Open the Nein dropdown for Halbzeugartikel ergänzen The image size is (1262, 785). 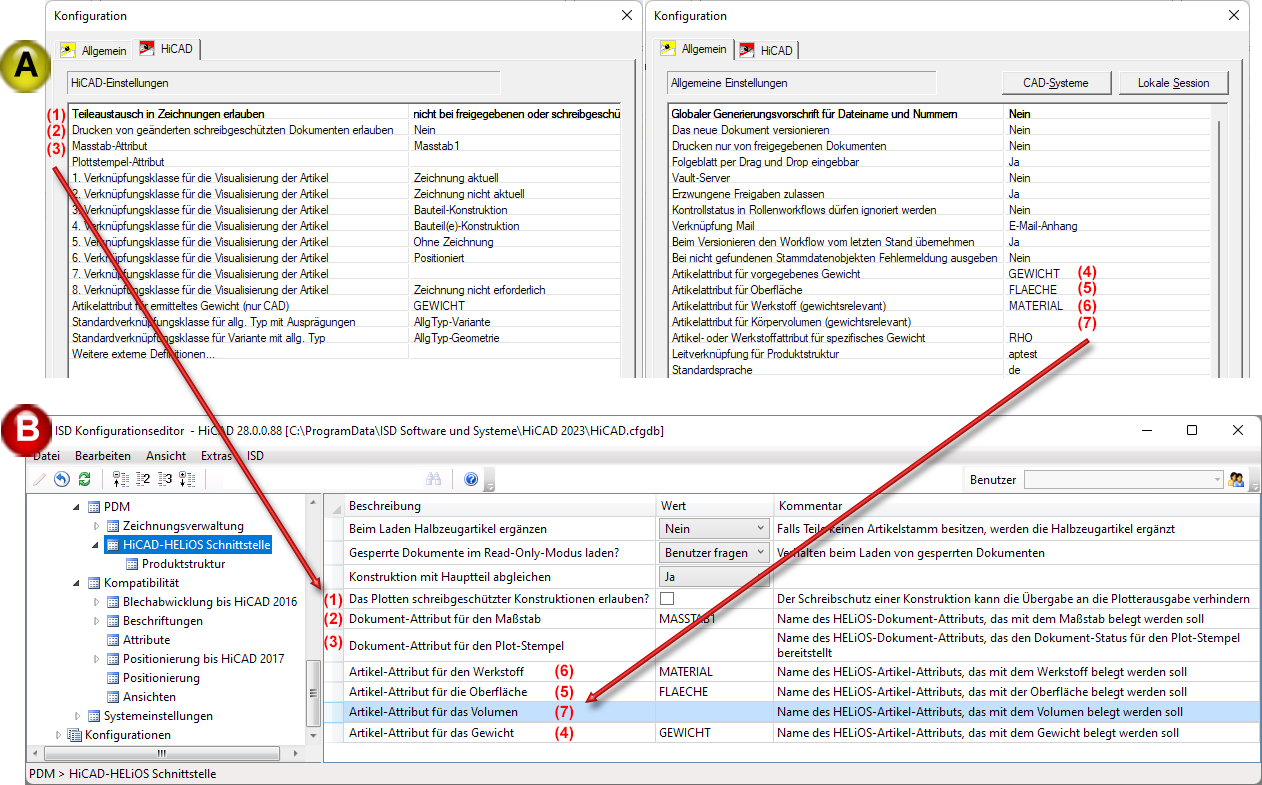[x=714, y=528]
